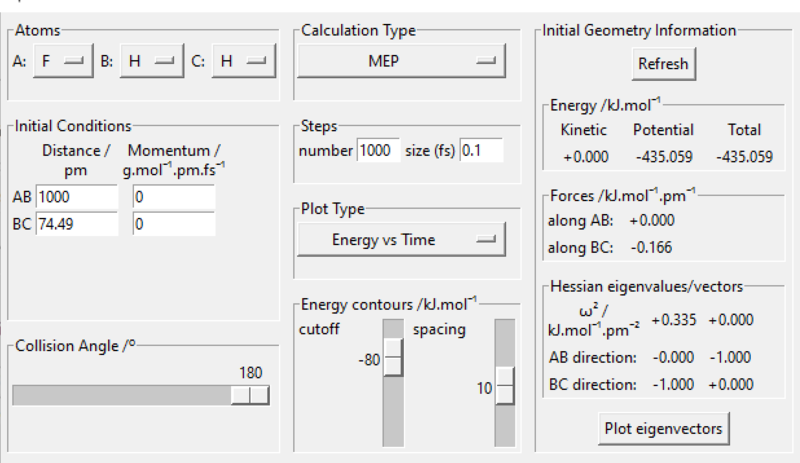Screen dimensions: 800x463
Task: Open the atom C dropdown showing H
Action: [241, 61]
